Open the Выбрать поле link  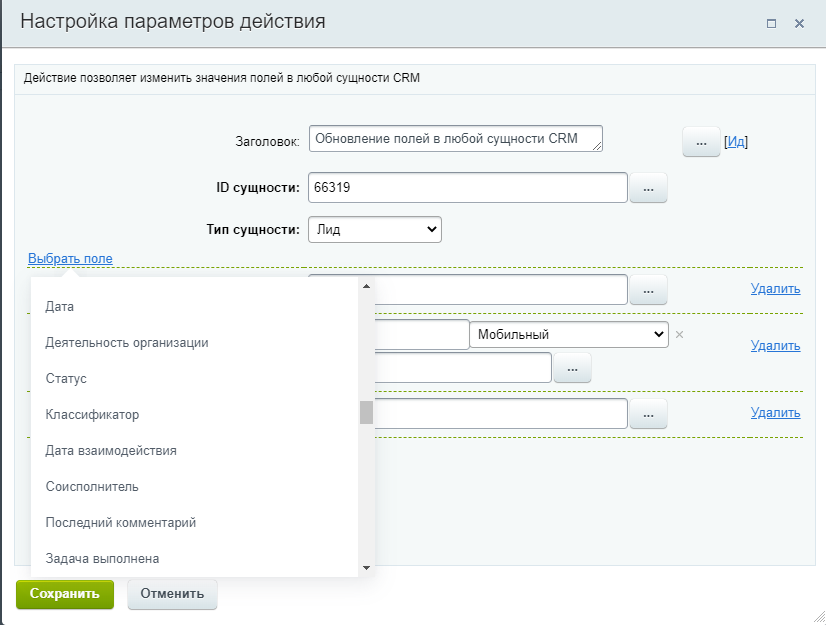(70, 259)
